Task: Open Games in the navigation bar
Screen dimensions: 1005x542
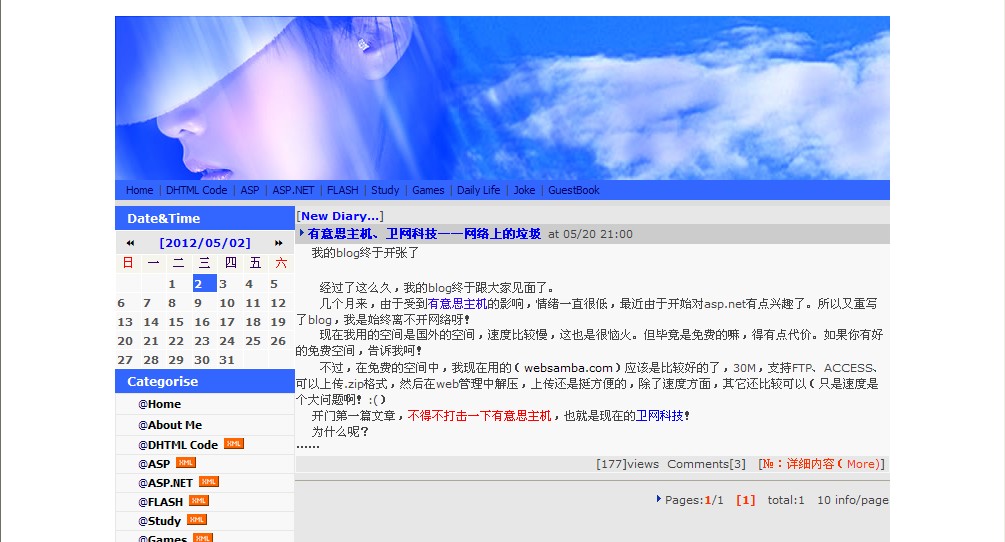Action: (428, 190)
